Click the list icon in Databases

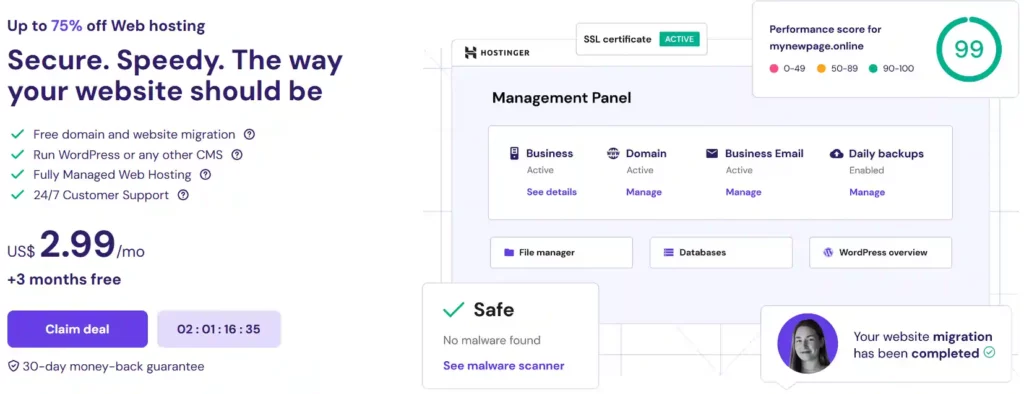[668, 252]
